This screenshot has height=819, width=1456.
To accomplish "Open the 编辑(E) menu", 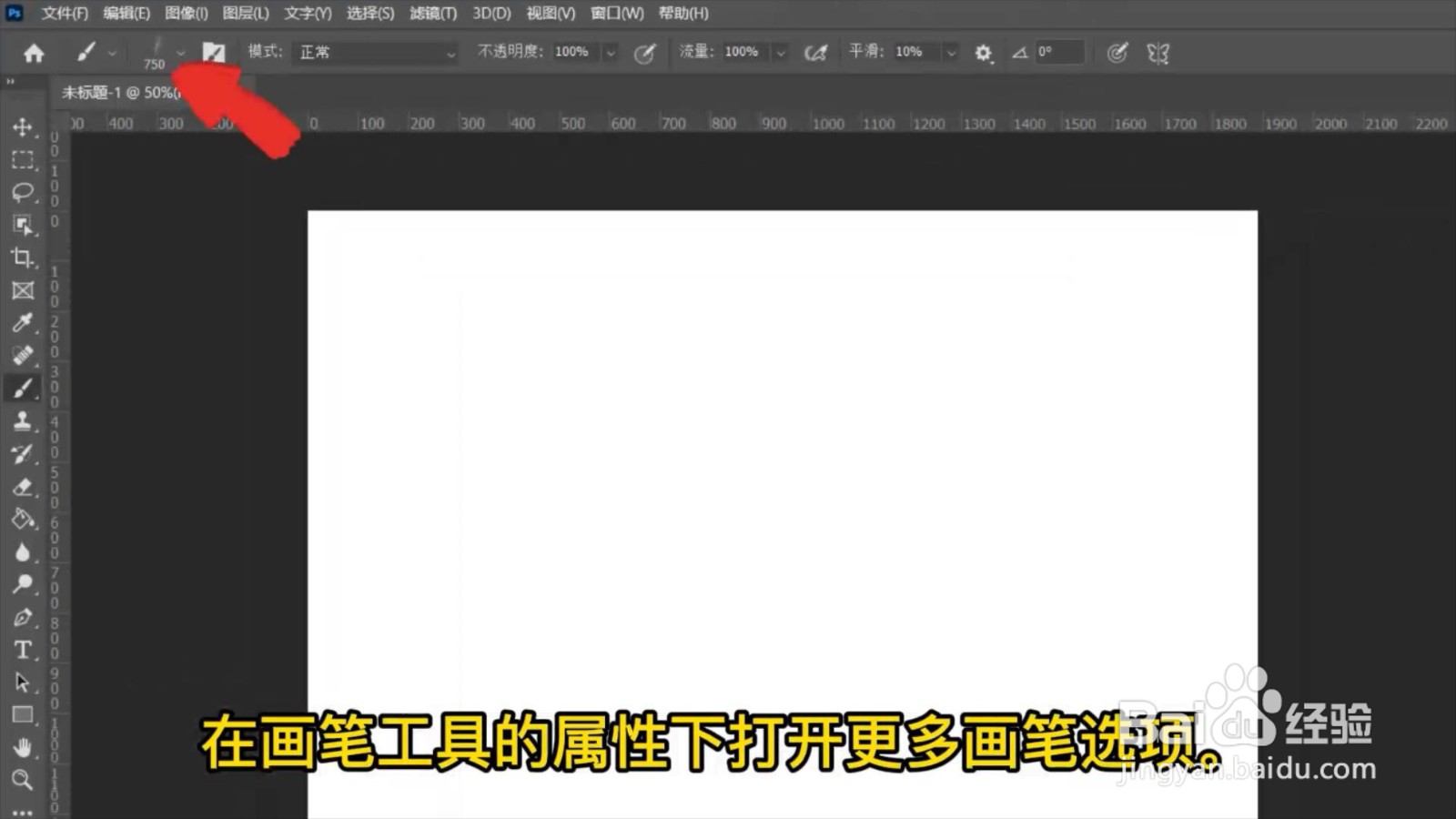I will 126,13.
